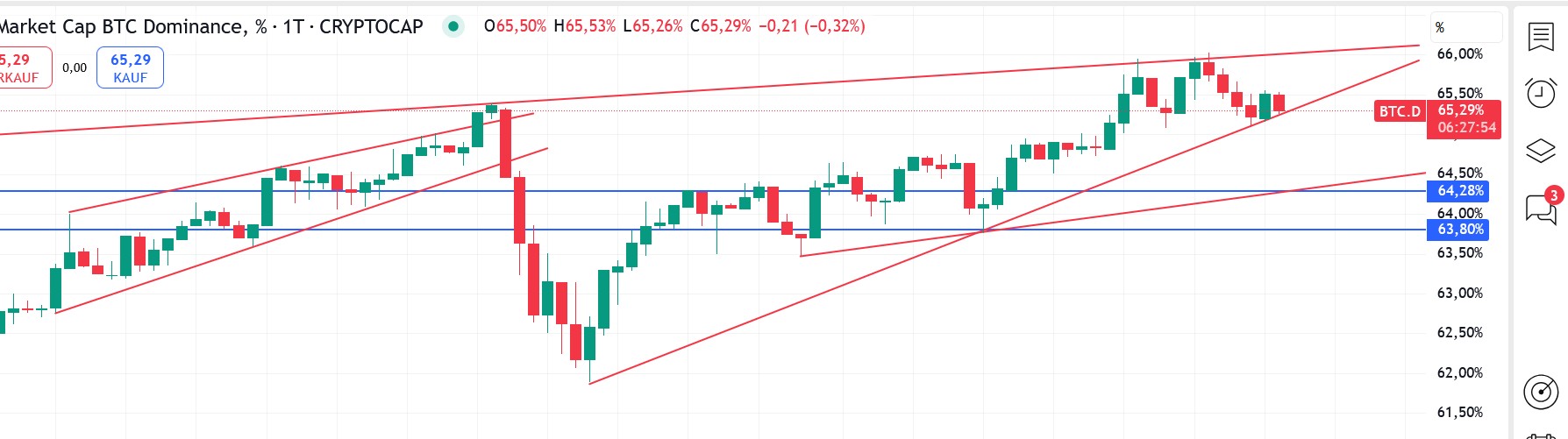Click the red 65,29% current price label
The width and height of the screenshot is (1568, 439).
[x=1461, y=110]
